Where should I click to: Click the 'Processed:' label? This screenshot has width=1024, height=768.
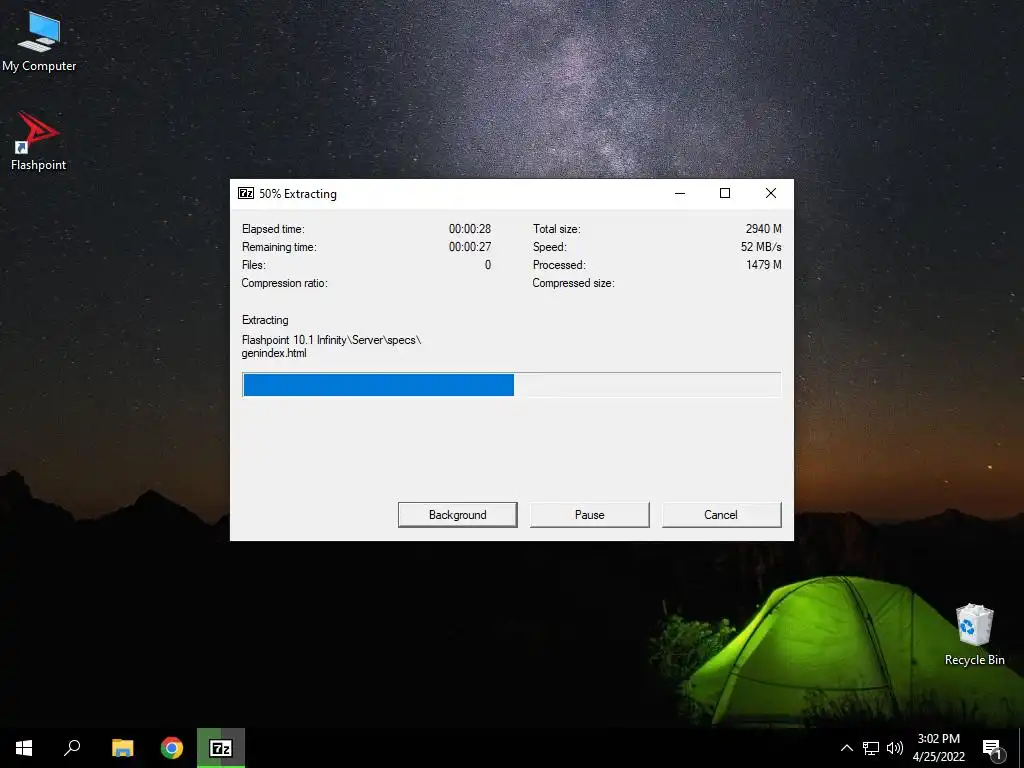point(559,264)
